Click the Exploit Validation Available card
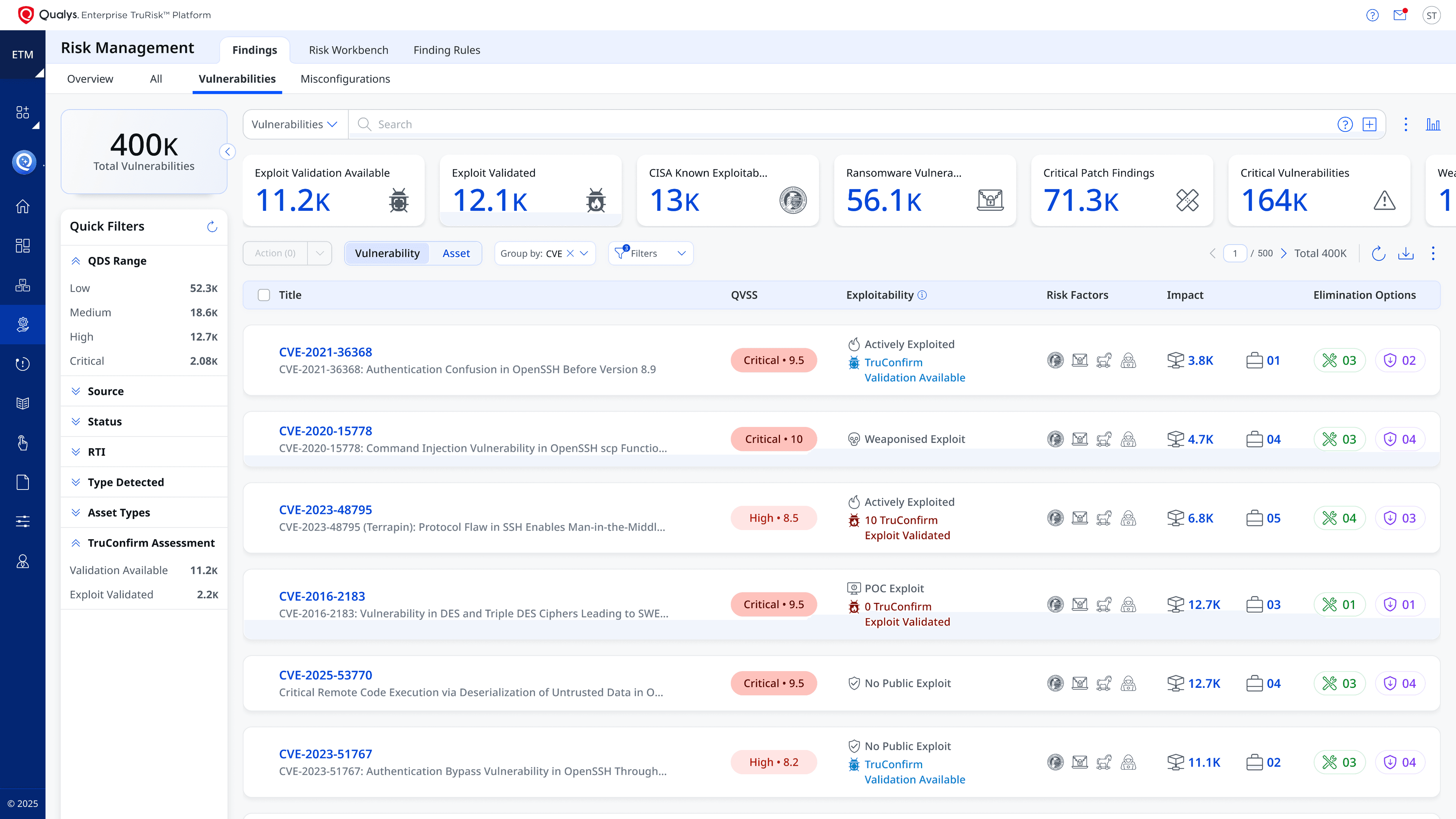 [334, 190]
